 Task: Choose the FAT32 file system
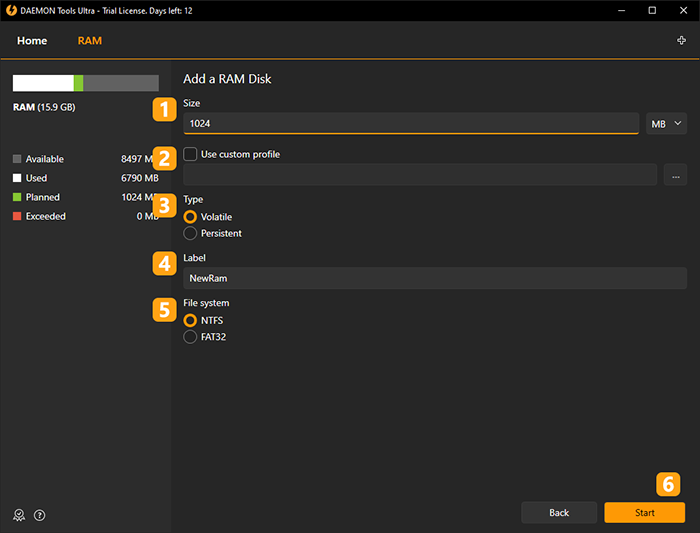coord(190,337)
